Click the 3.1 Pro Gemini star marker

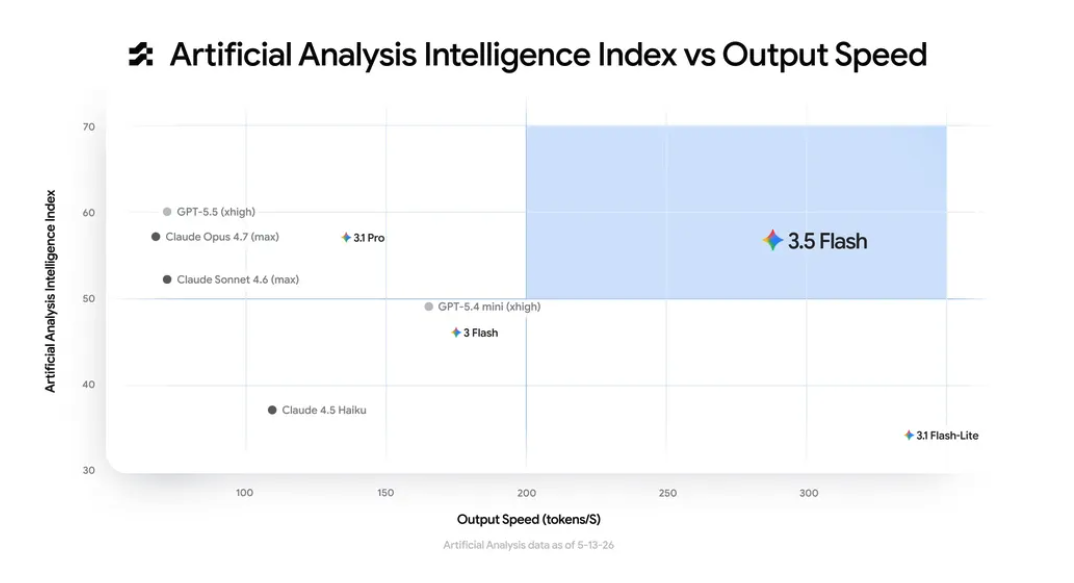click(x=347, y=238)
